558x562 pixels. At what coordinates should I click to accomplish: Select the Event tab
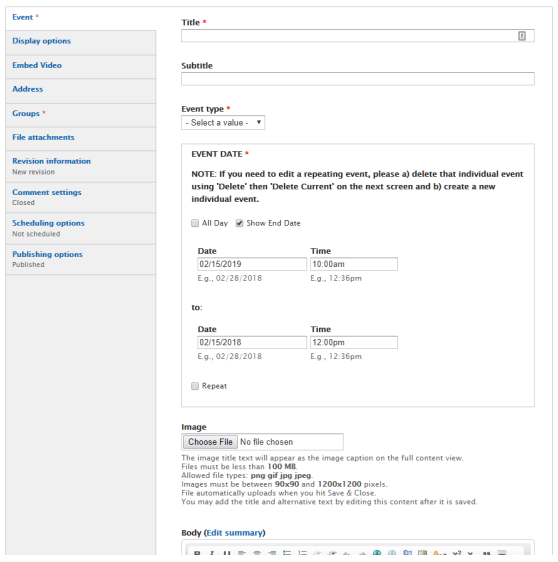click(x=81, y=17)
